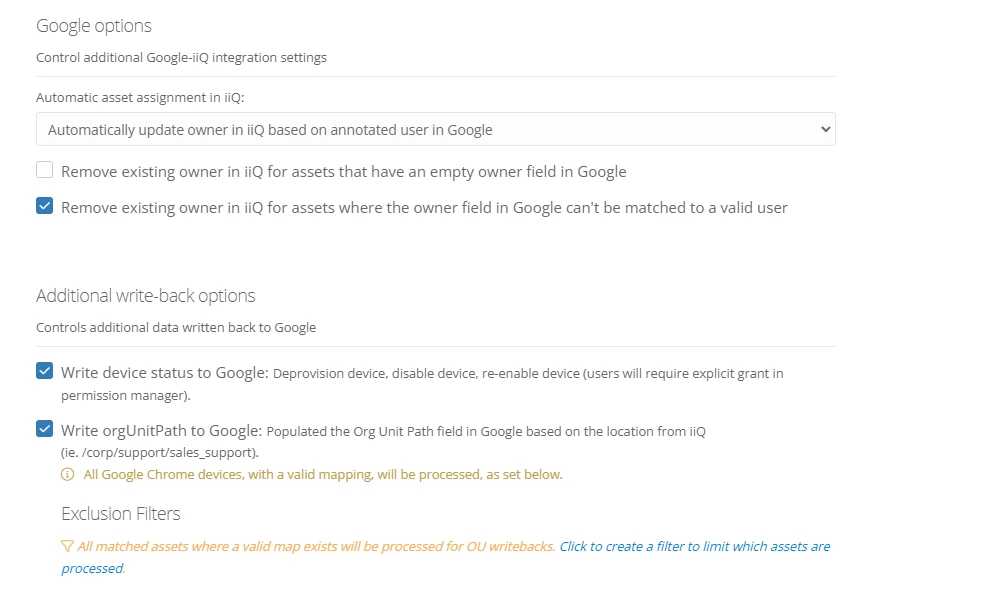Uncheck the Write device status to Google checkbox
Viewport: 984px width, 604px height.
[44, 372]
